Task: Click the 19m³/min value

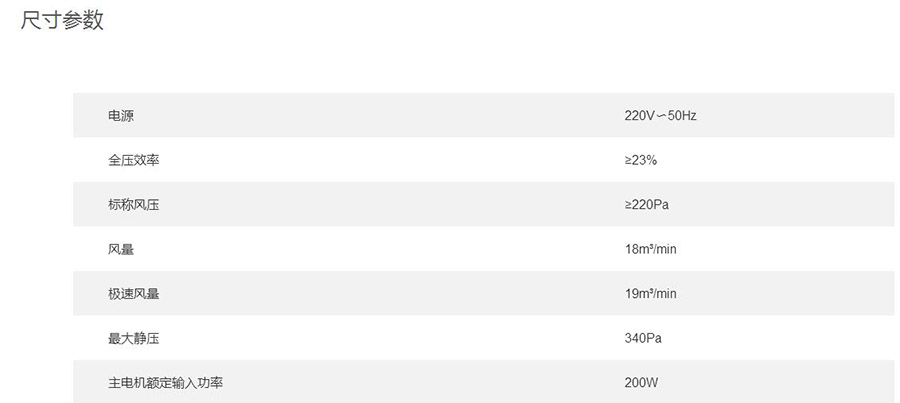Action: pyautogui.click(x=650, y=293)
